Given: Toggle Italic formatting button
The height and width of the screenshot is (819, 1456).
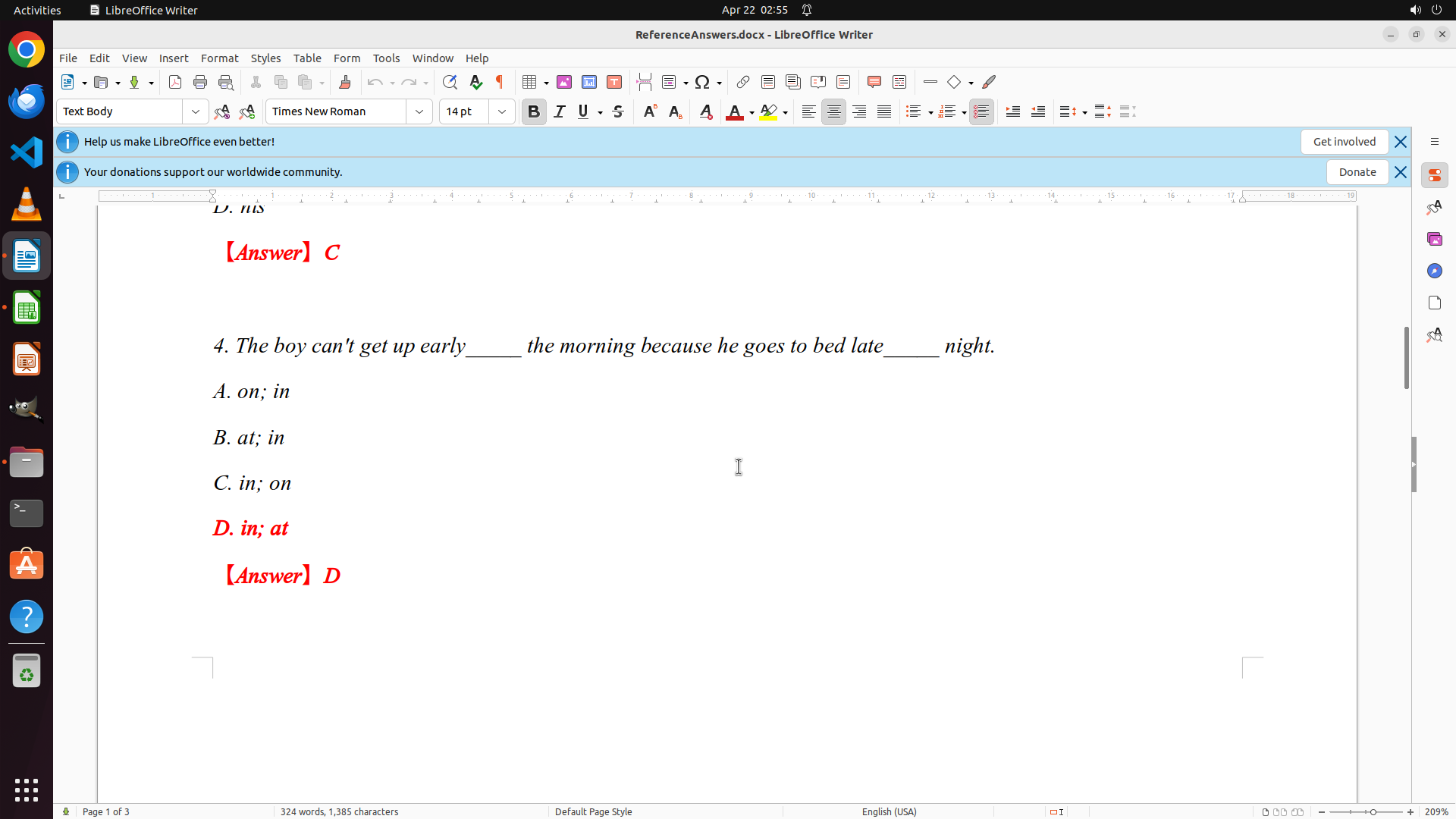Looking at the screenshot, I should coord(560,111).
